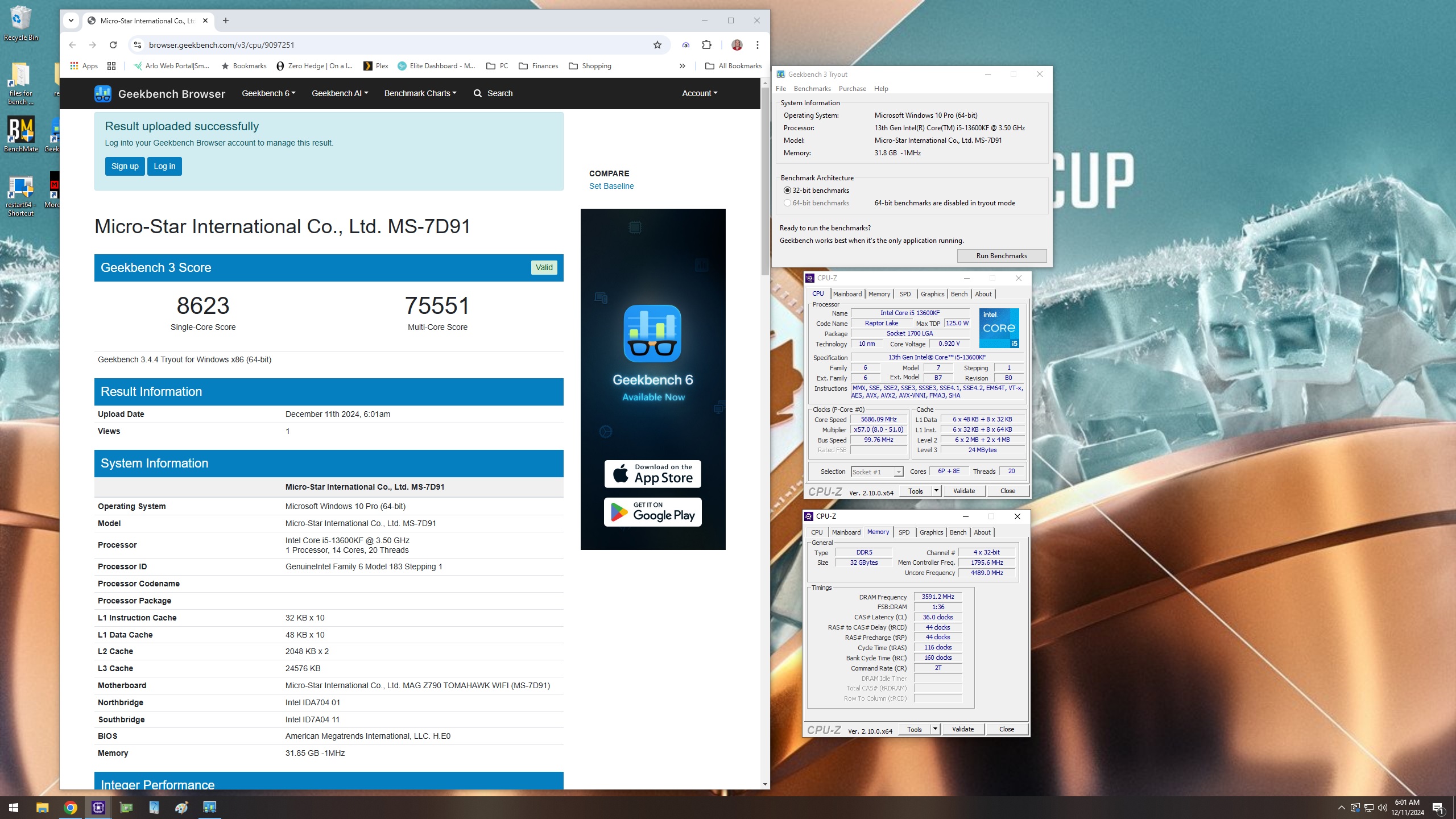Switch to the Graphics tab in lower CPU-Z

931,532
